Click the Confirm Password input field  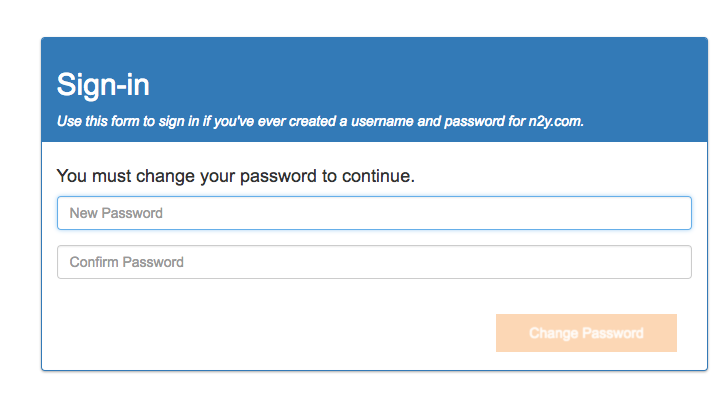pos(374,262)
